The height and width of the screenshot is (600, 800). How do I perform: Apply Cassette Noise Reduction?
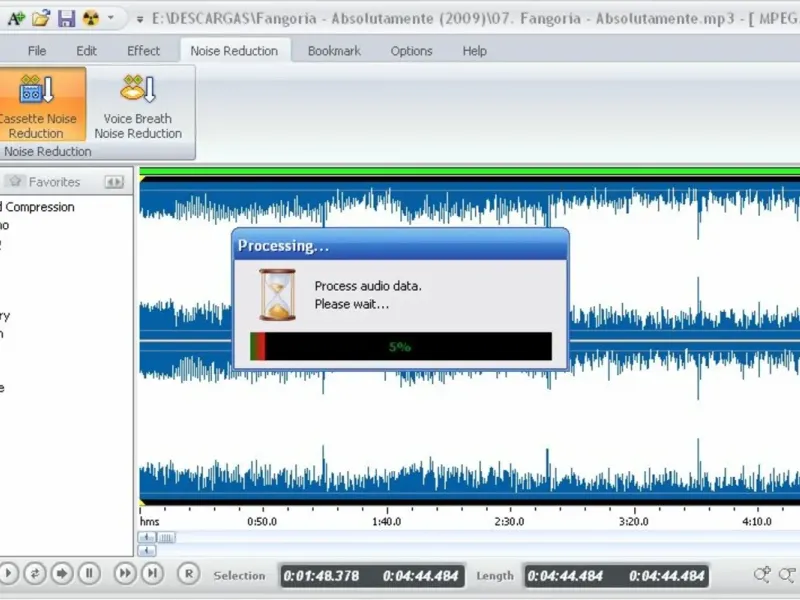(41, 105)
